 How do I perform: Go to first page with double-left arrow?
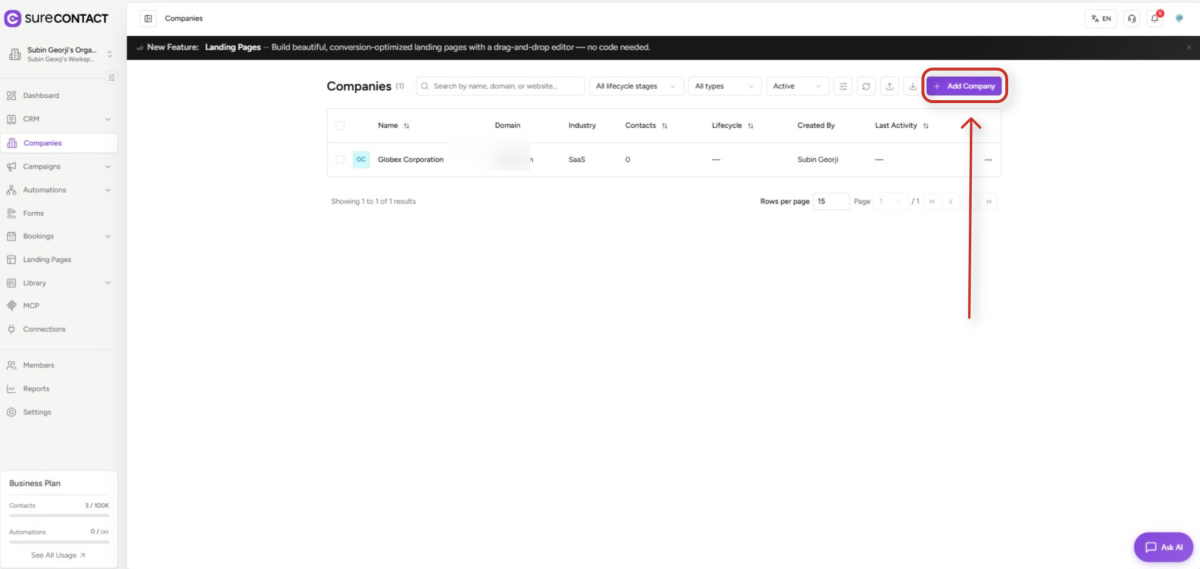(x=932, y=201)
